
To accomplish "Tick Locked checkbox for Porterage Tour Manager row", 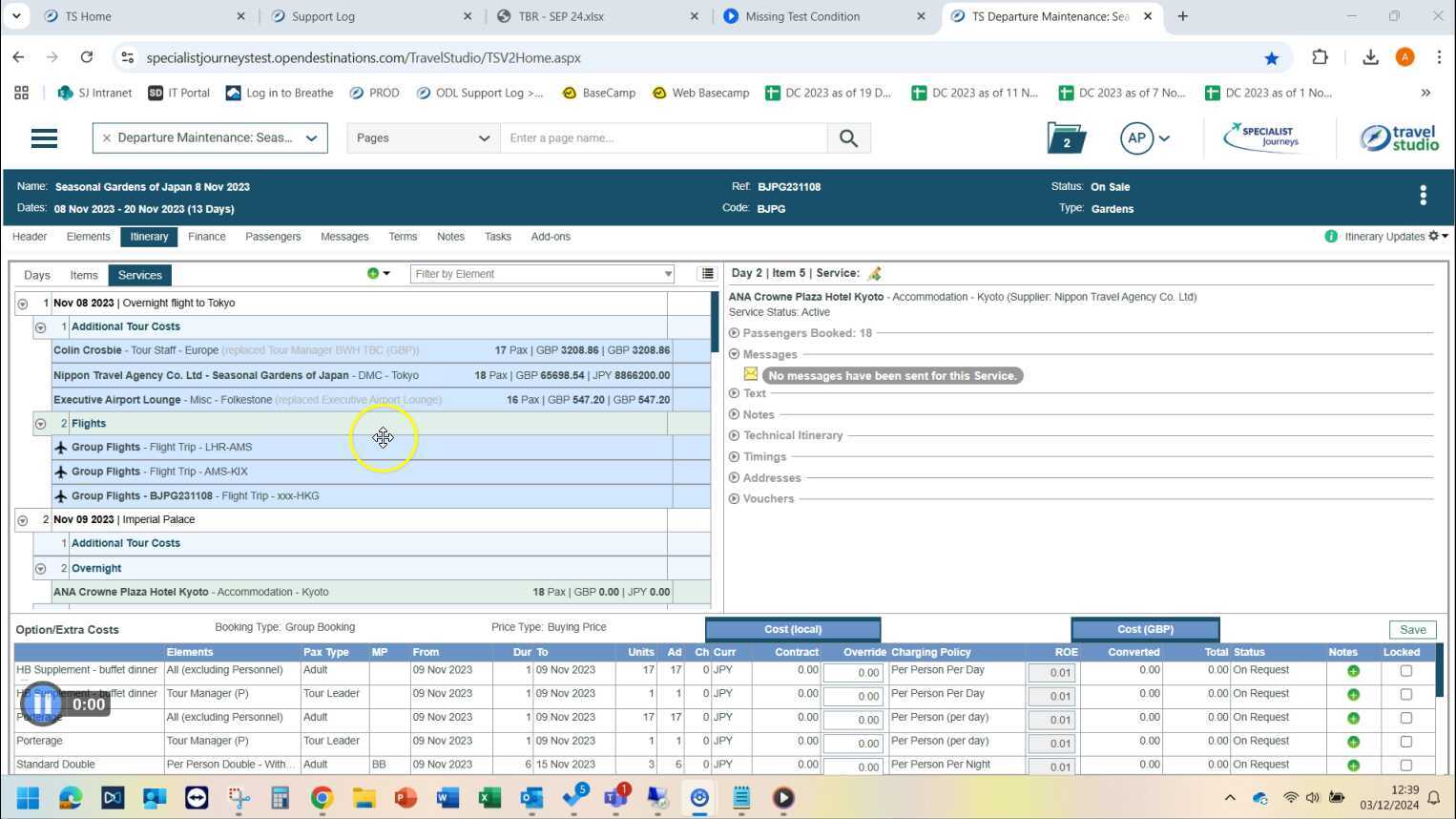I will (x=1405, y=742).
